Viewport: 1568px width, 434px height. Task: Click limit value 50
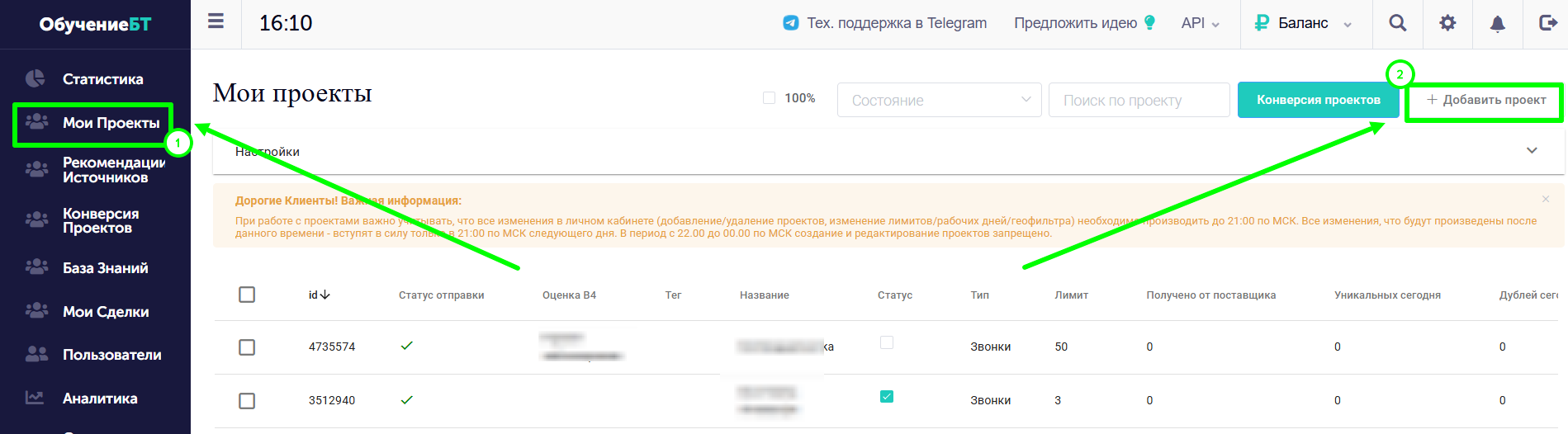pyautogui.click(x=1061, y=347)
